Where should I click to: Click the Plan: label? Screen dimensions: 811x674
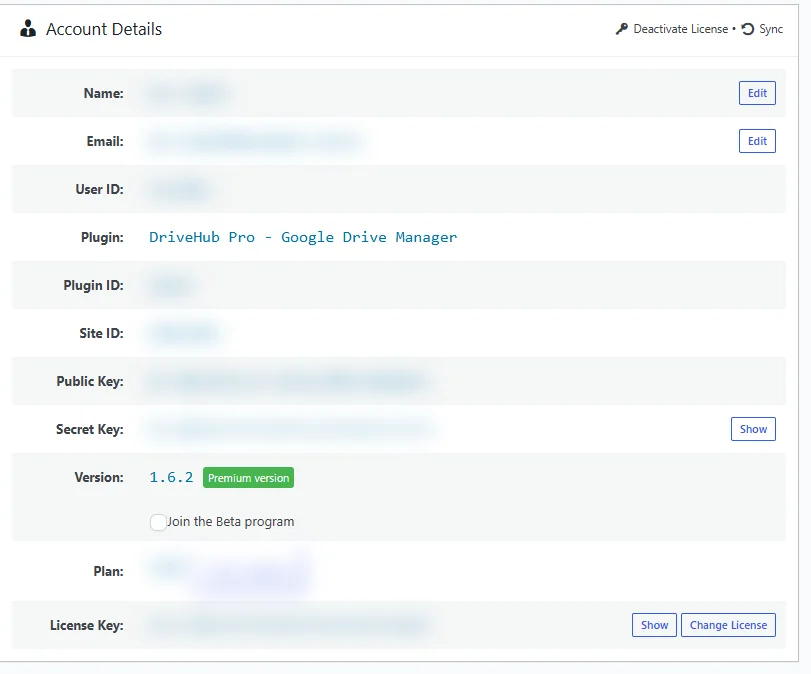108,571
